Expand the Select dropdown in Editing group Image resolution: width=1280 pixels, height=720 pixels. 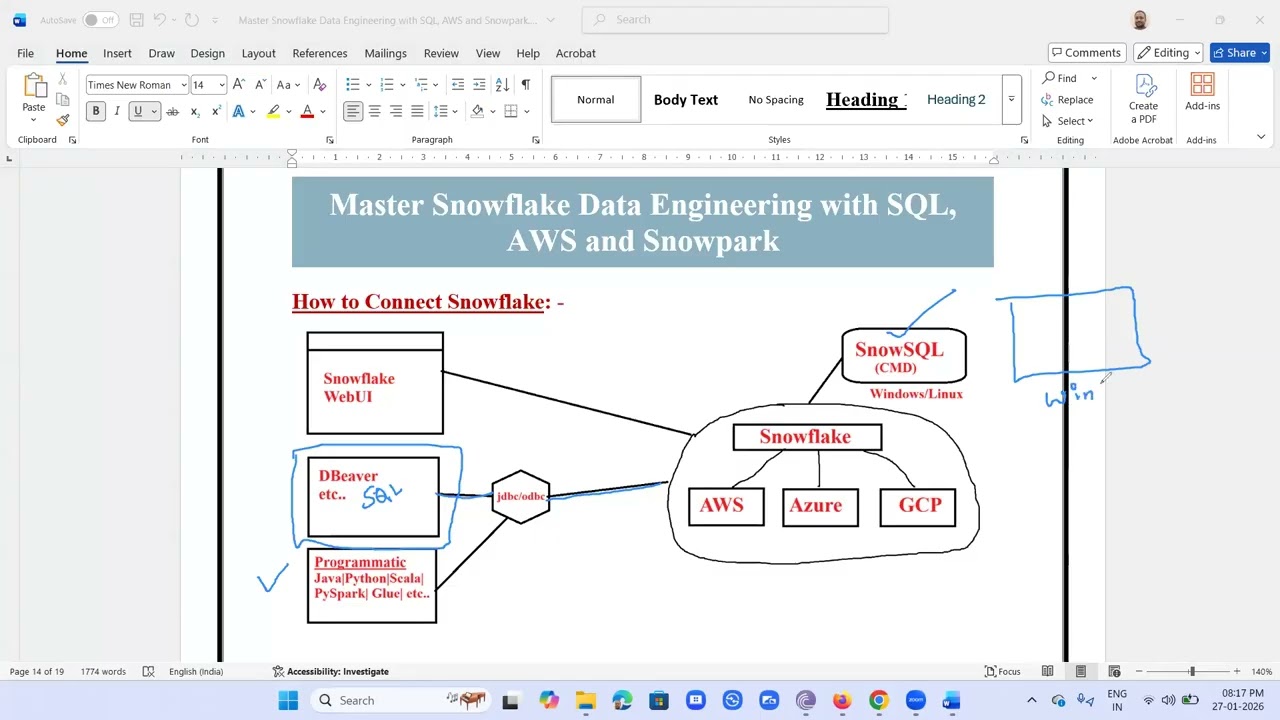[1068, 121]
